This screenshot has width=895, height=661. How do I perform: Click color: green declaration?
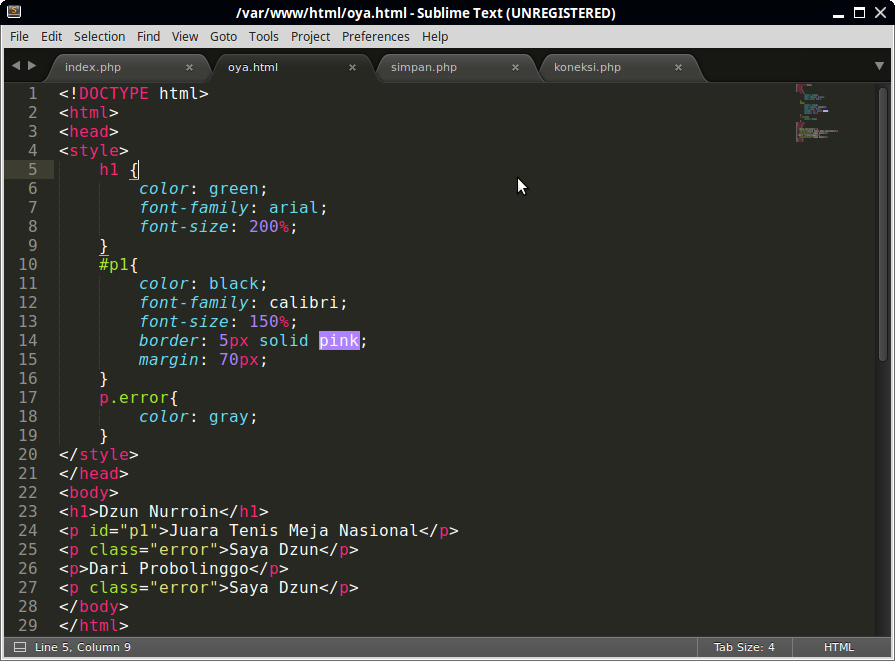203,189
